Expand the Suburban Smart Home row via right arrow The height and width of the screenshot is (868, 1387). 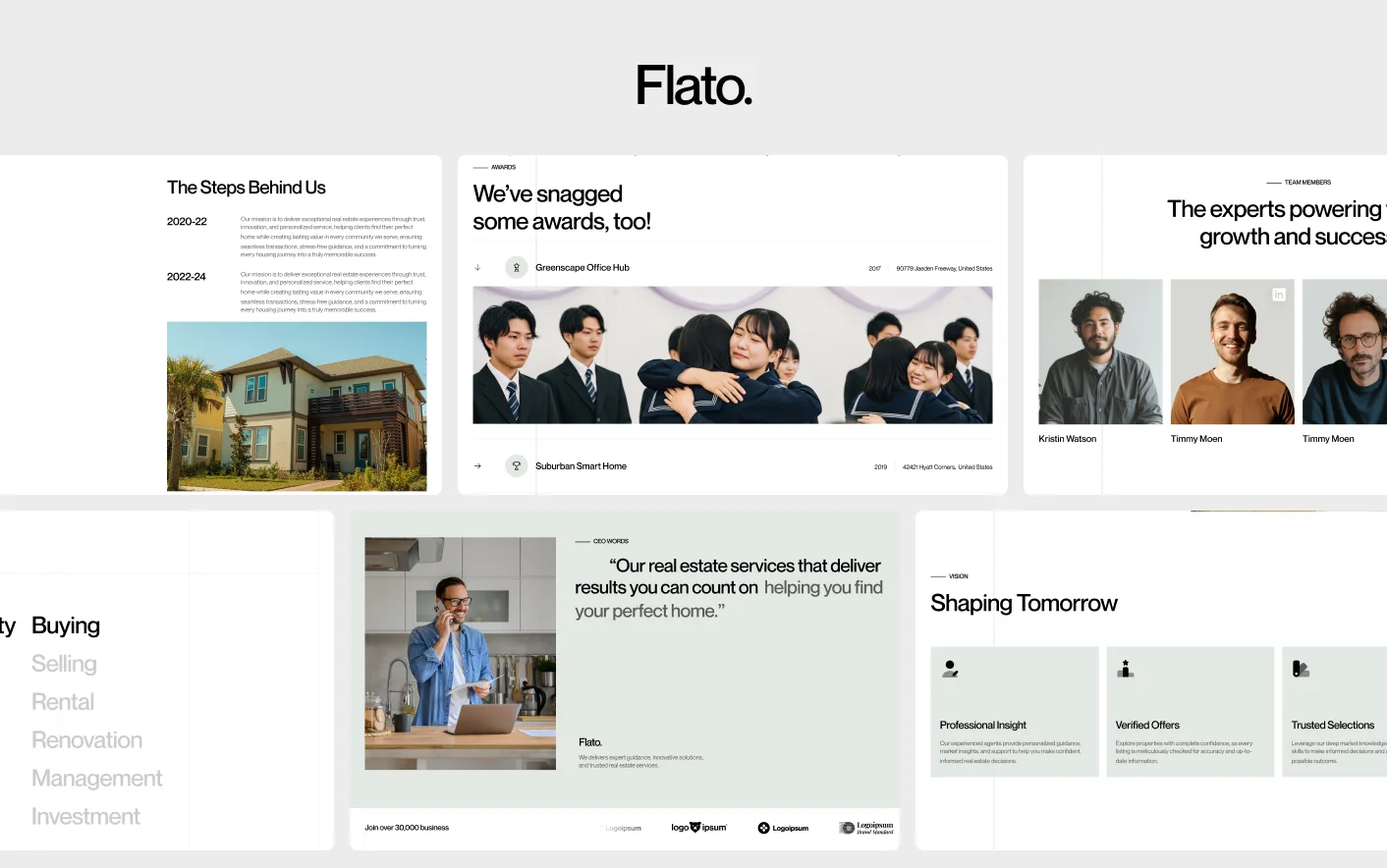477,466
